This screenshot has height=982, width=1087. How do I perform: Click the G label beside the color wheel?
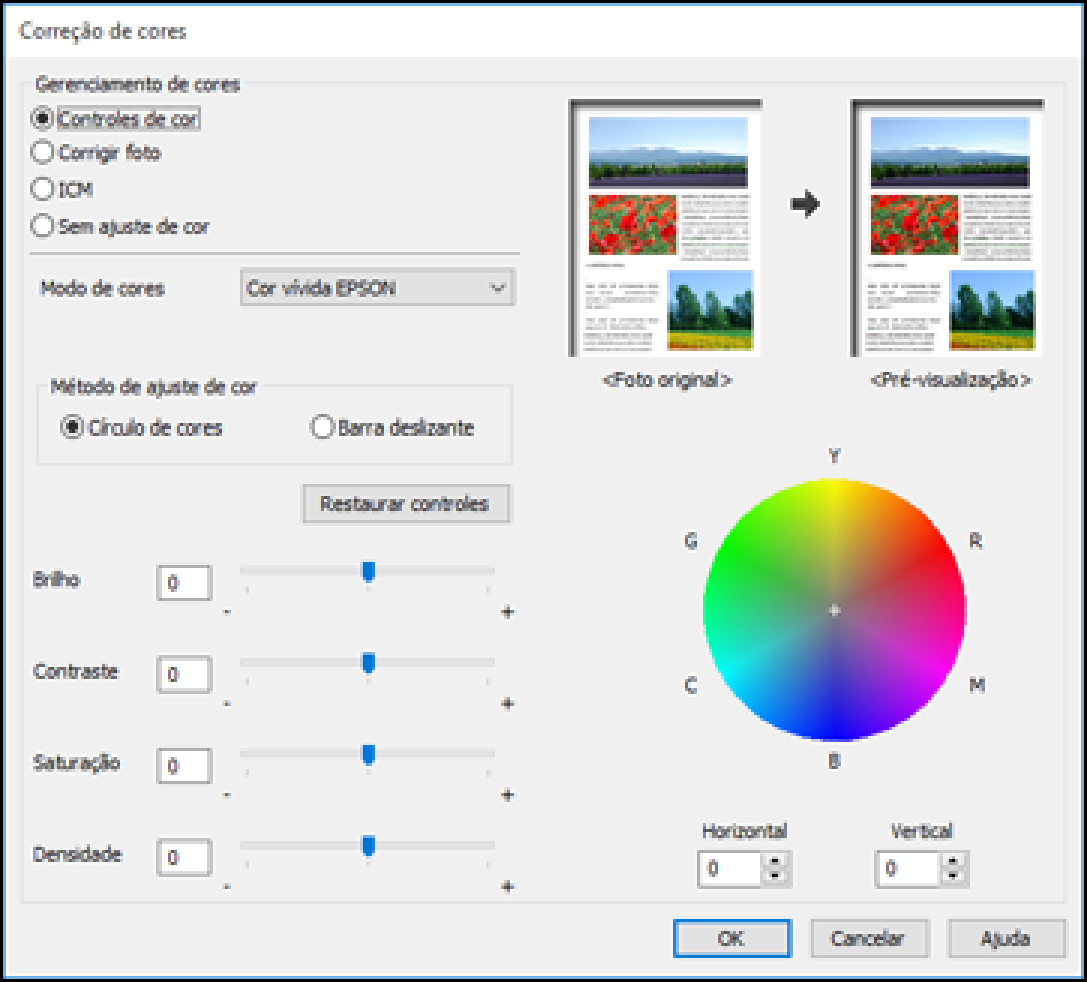[690, 541]
